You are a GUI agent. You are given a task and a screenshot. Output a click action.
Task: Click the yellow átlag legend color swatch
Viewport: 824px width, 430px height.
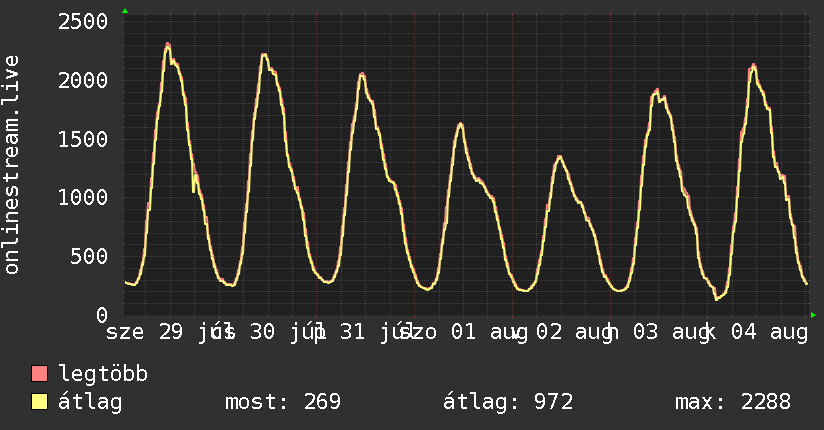tap(40, 402)
